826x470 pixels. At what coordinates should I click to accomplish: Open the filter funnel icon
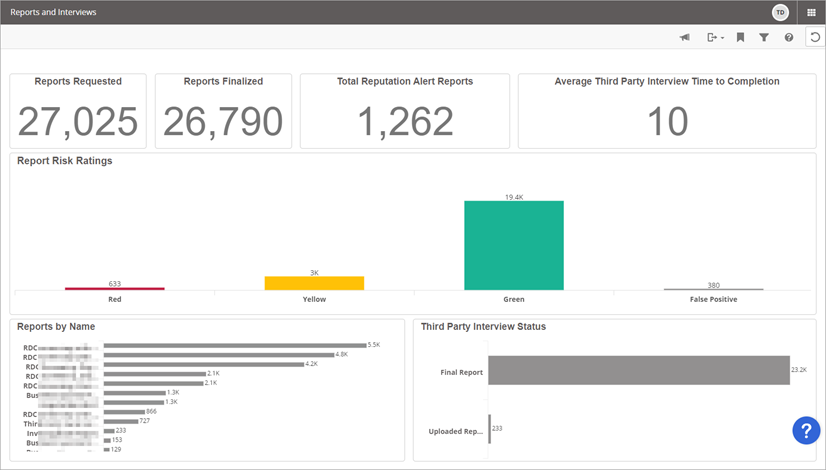click(x=764, y=38)
